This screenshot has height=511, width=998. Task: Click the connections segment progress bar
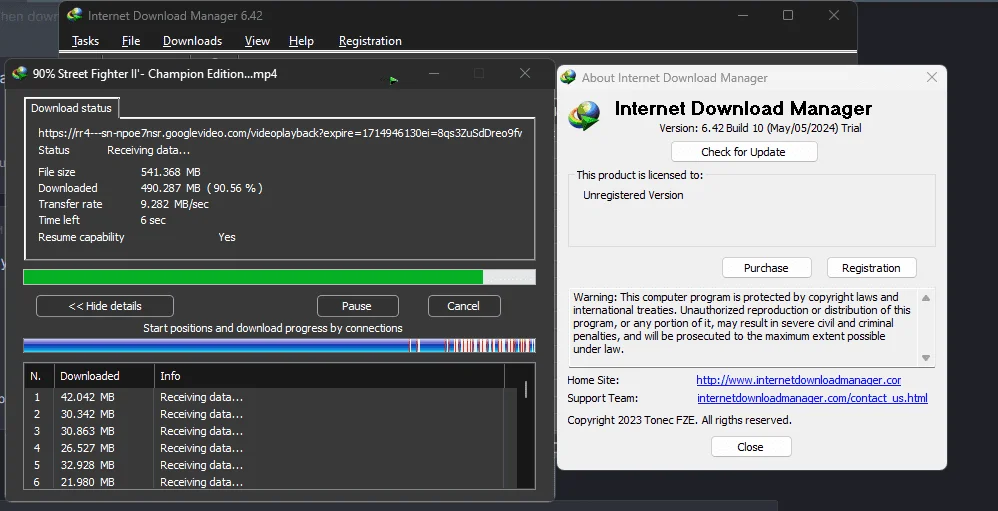(279, 346)
